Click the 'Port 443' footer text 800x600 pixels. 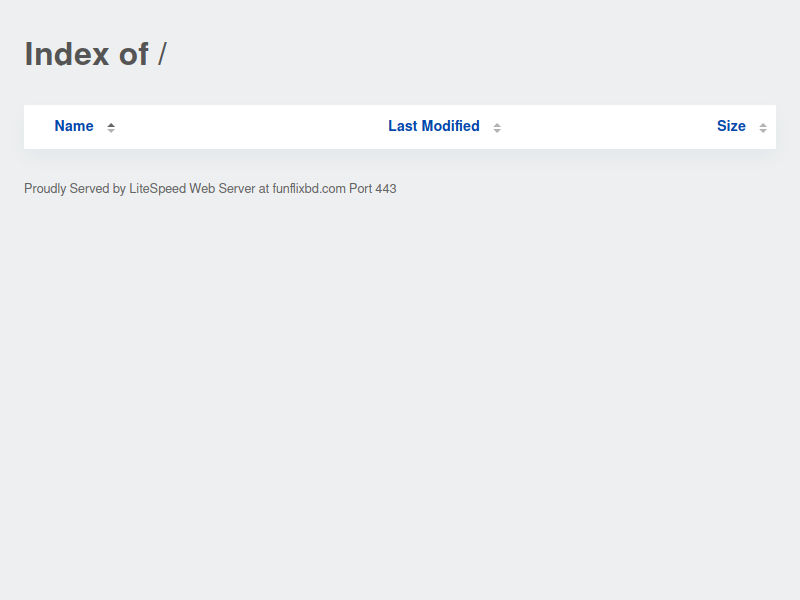[x=372, y=189]
